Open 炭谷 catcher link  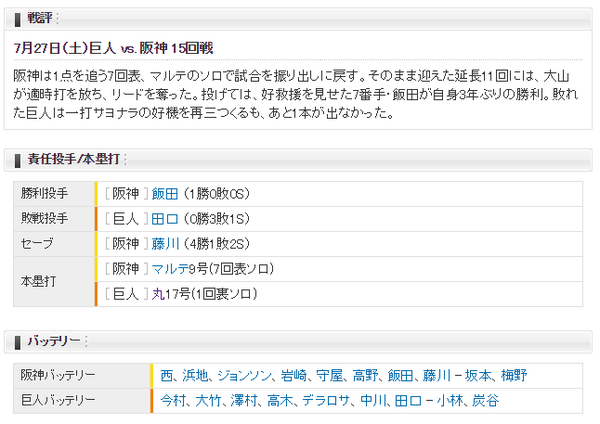click(x=486, y=401)
